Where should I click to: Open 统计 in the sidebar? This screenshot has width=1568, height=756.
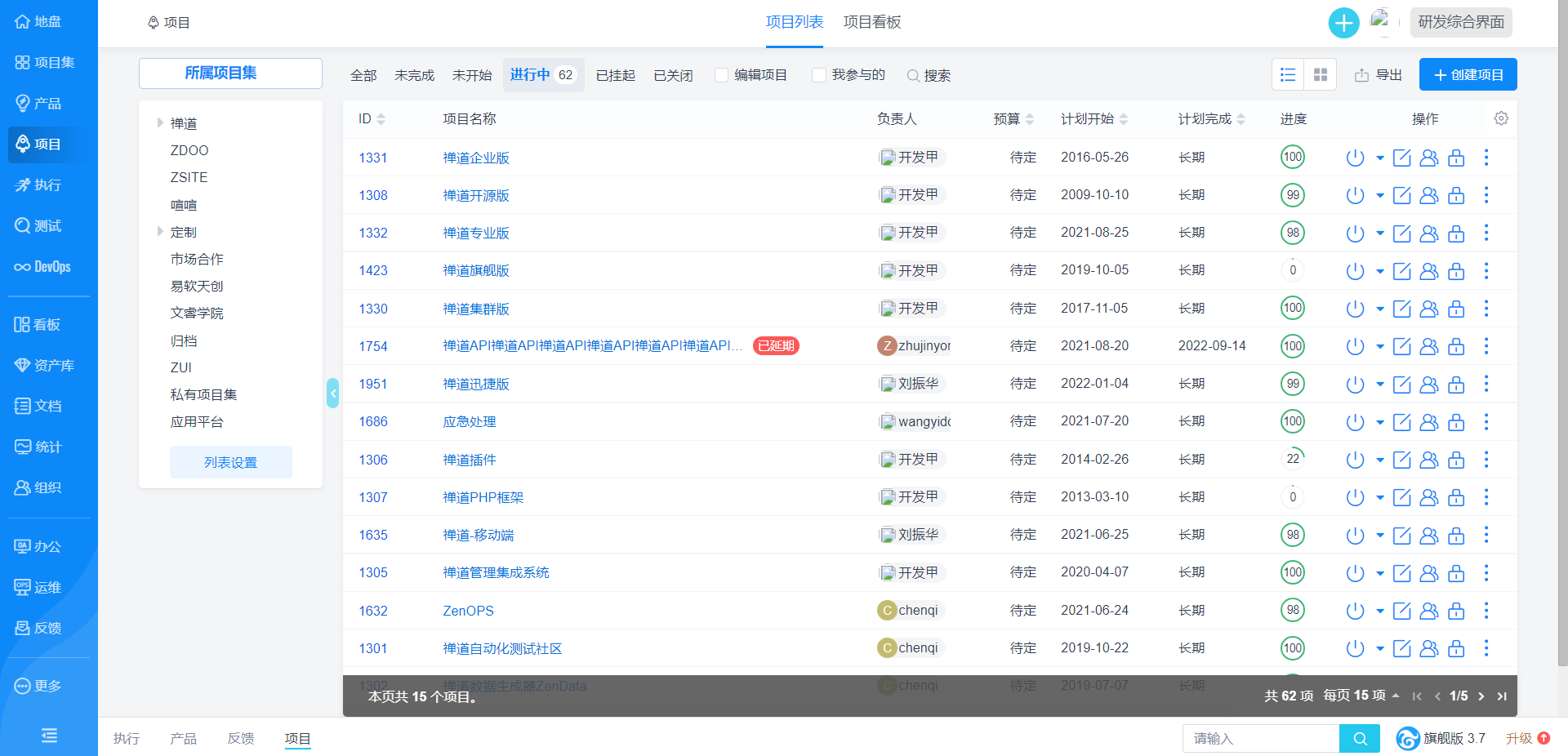click(x=38, y=447)
